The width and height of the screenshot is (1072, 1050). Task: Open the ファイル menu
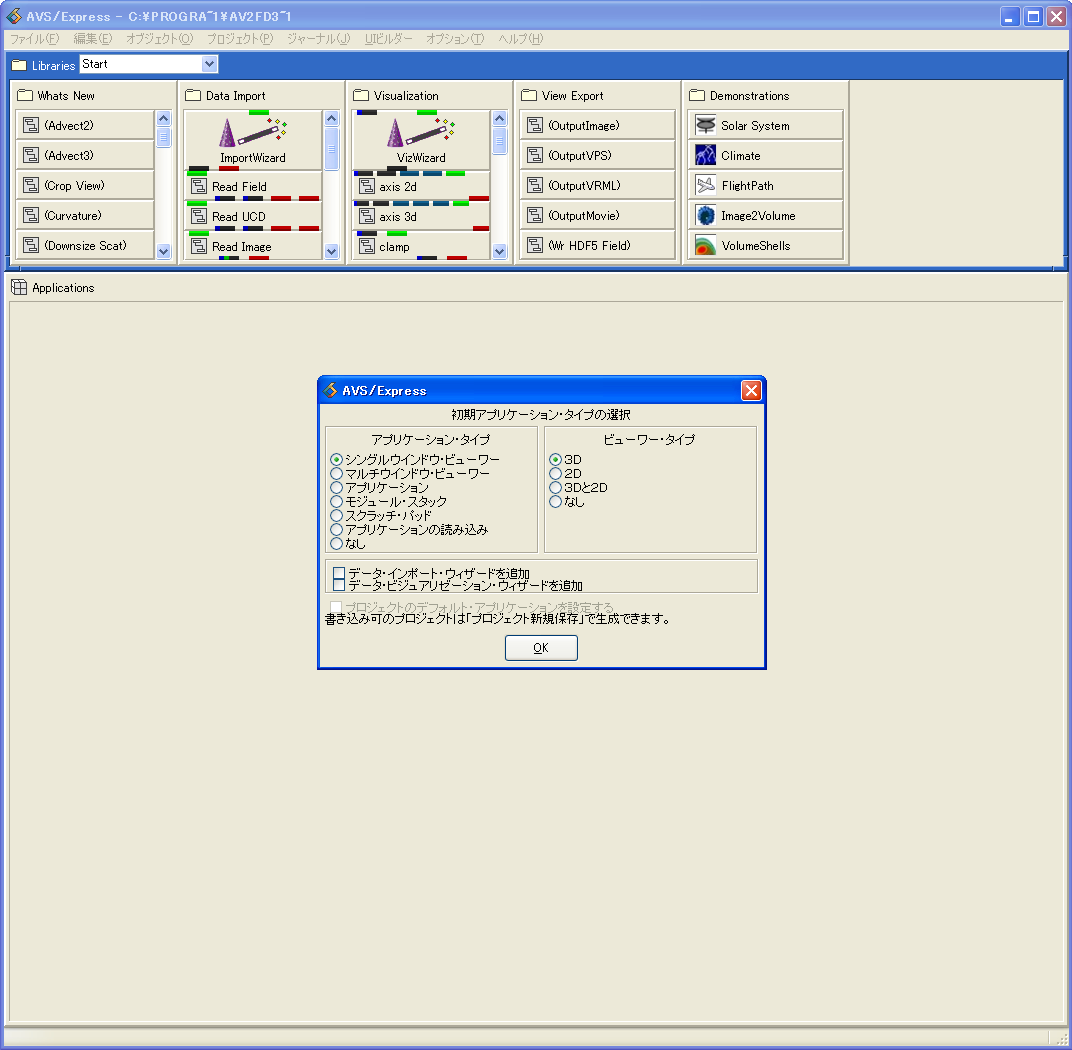(x=31, y=39)
